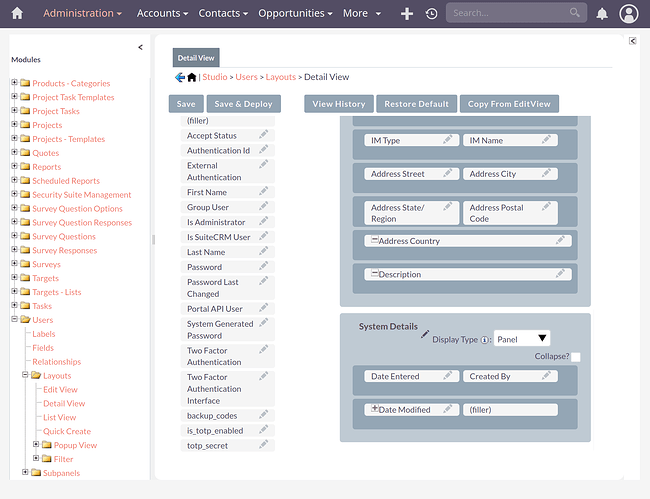Screen dimensions: 650x499
Task: Click the blue back arrow in breadcrumb
Action: tap(180, 77)
